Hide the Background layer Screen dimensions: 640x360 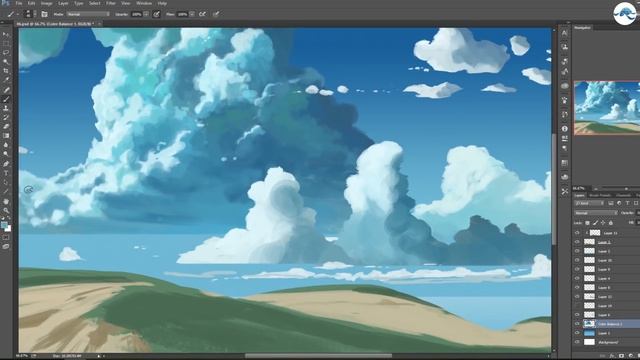[577, 342]
